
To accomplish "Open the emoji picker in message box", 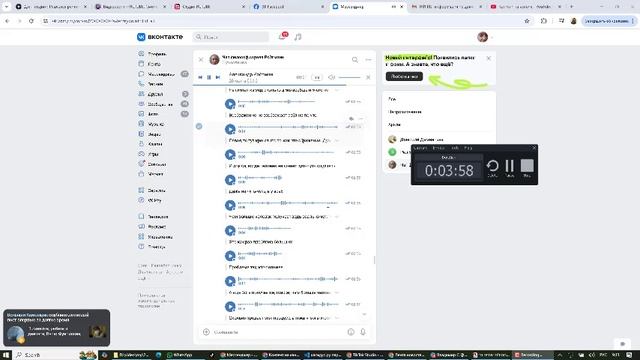I will click(x=351, y=332).
